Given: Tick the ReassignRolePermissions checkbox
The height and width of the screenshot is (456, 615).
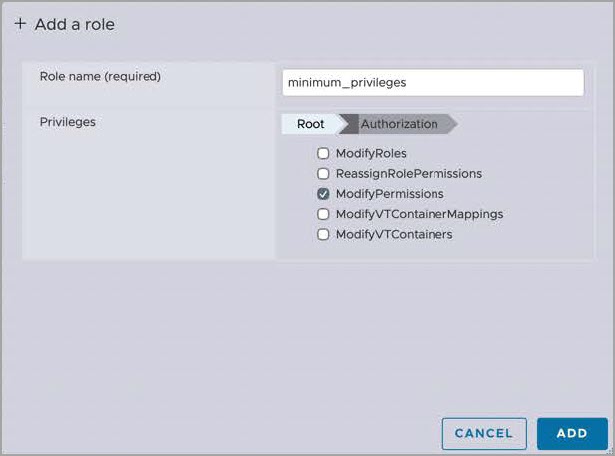Looking at the screenshot, I should click(323, 174).
